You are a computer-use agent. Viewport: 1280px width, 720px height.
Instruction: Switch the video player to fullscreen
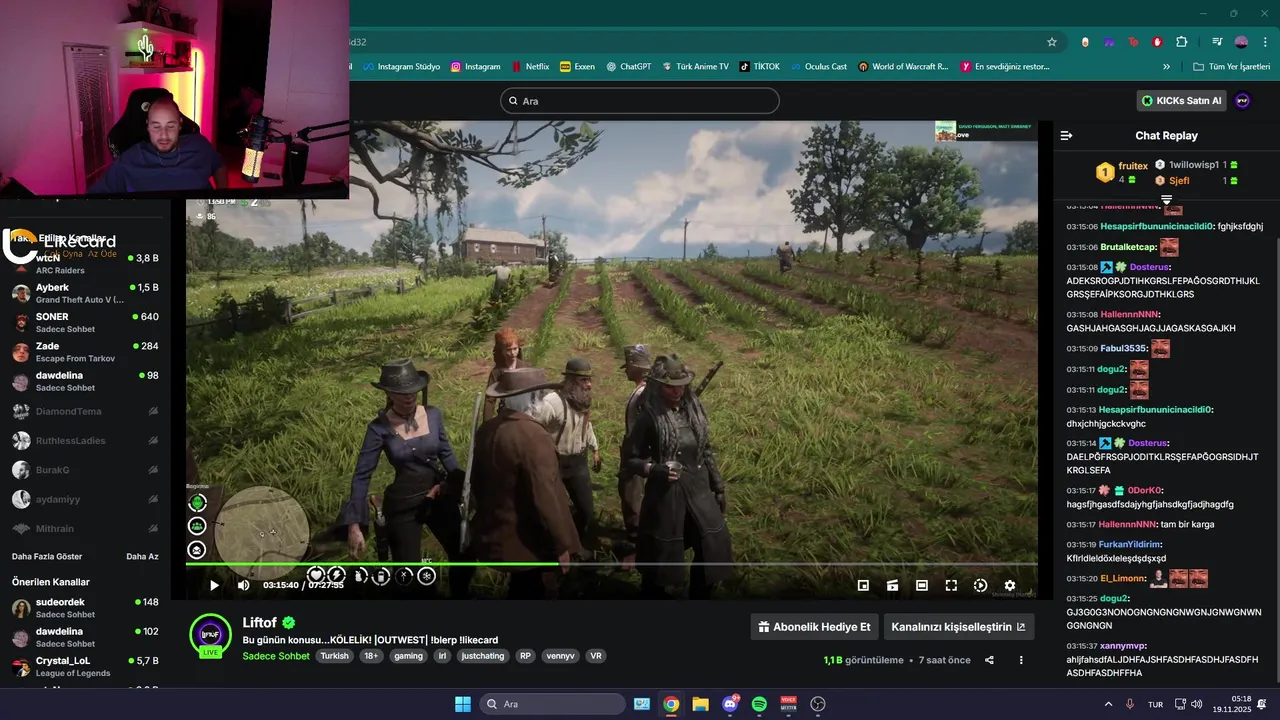951,585
